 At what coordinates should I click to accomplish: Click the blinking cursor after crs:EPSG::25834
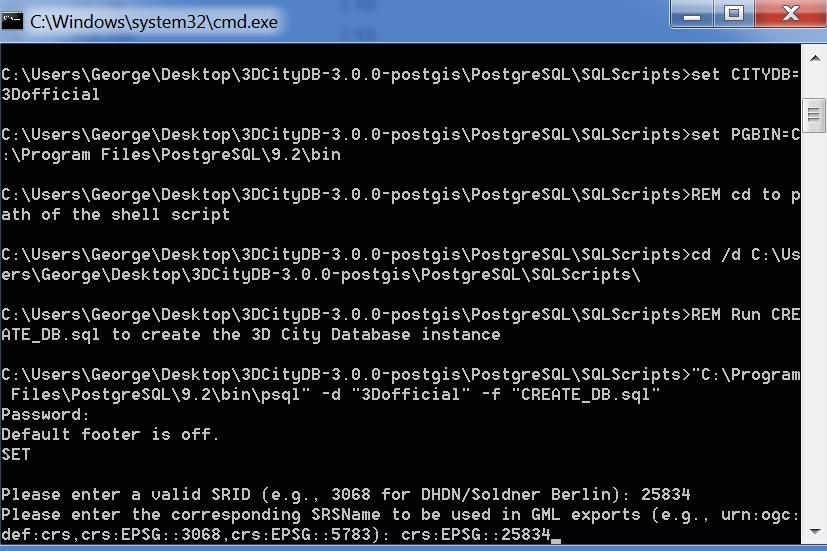pyautogui.click(x=556, y=540)
